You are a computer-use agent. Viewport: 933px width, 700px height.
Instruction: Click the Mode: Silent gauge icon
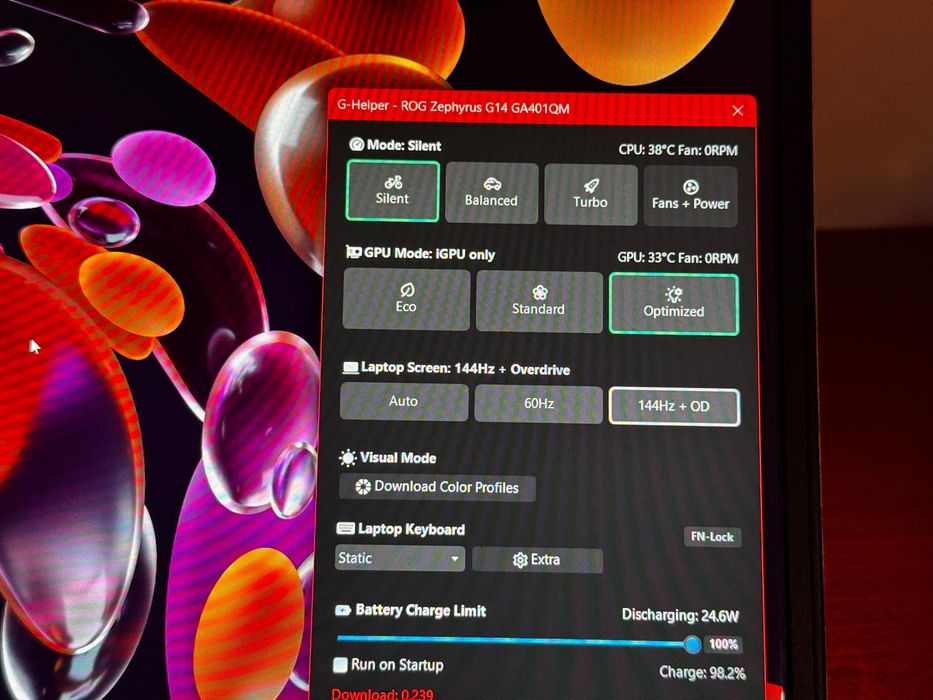coord(356,145)
